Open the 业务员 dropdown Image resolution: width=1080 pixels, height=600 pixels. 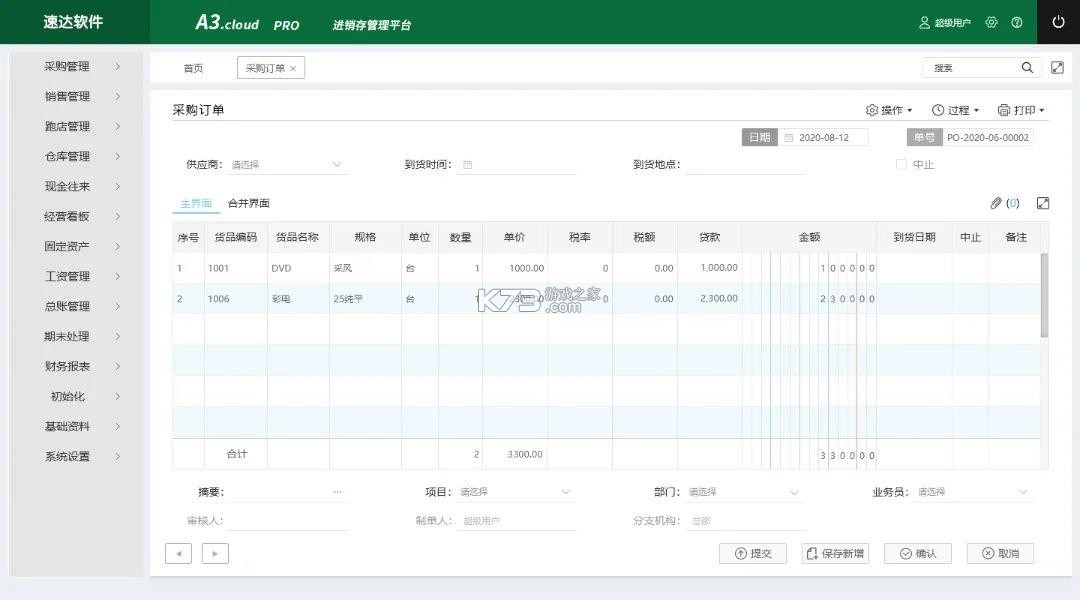click(973, 492)
